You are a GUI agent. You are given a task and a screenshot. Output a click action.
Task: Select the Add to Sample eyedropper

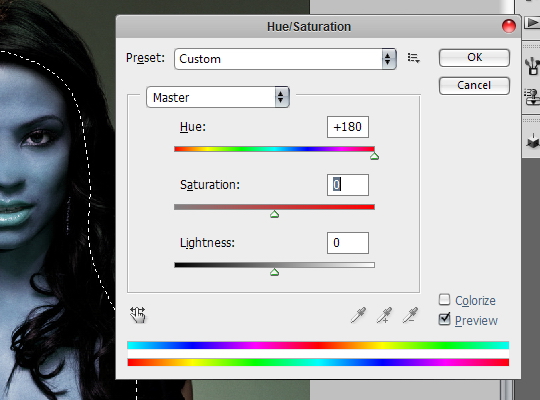point(384,315)
